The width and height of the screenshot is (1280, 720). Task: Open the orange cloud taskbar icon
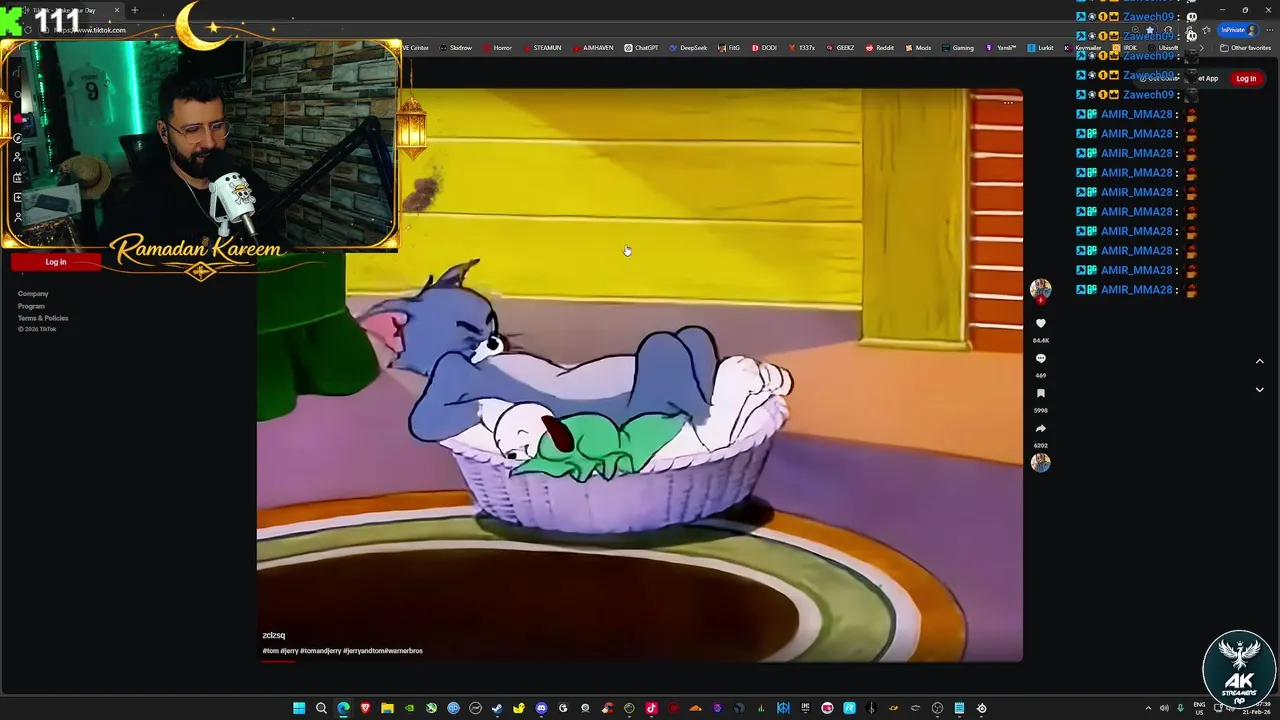click(695, 708)
